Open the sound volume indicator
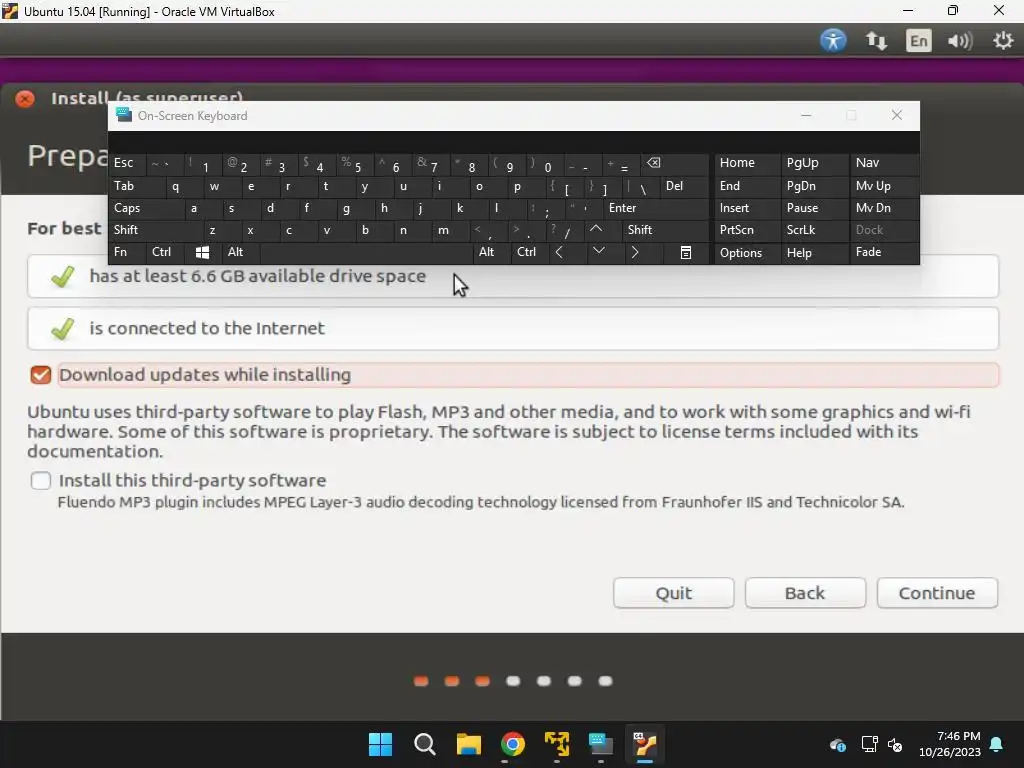 click(x=960, y=41)
